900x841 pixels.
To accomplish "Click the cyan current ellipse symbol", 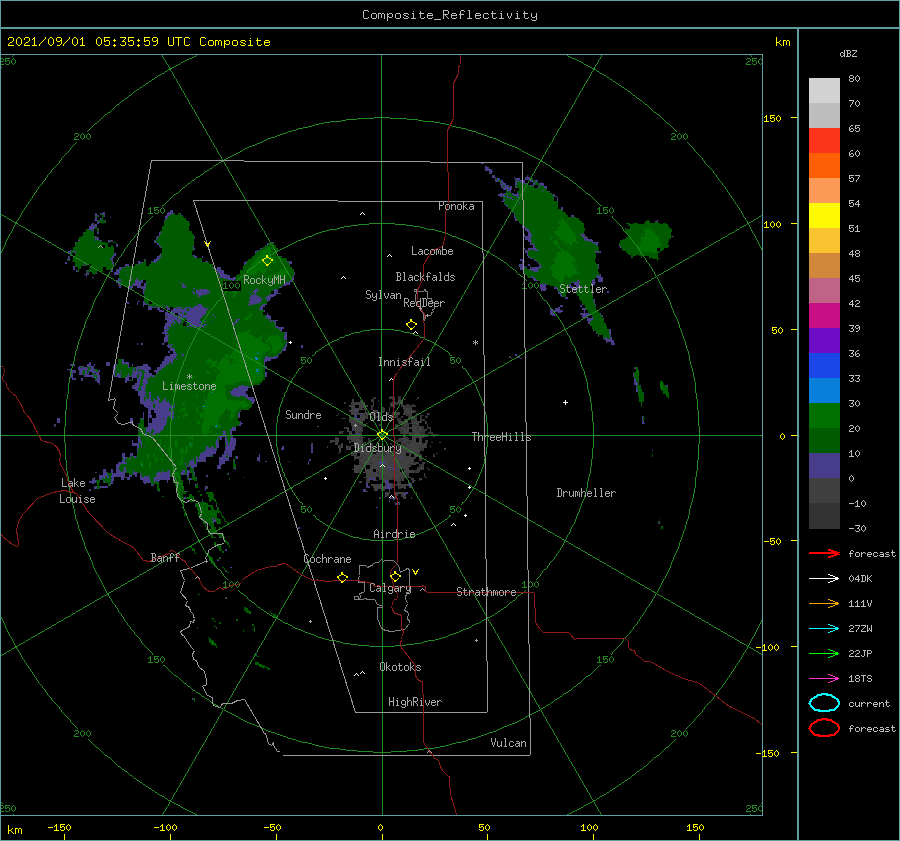I will point(824,703).
